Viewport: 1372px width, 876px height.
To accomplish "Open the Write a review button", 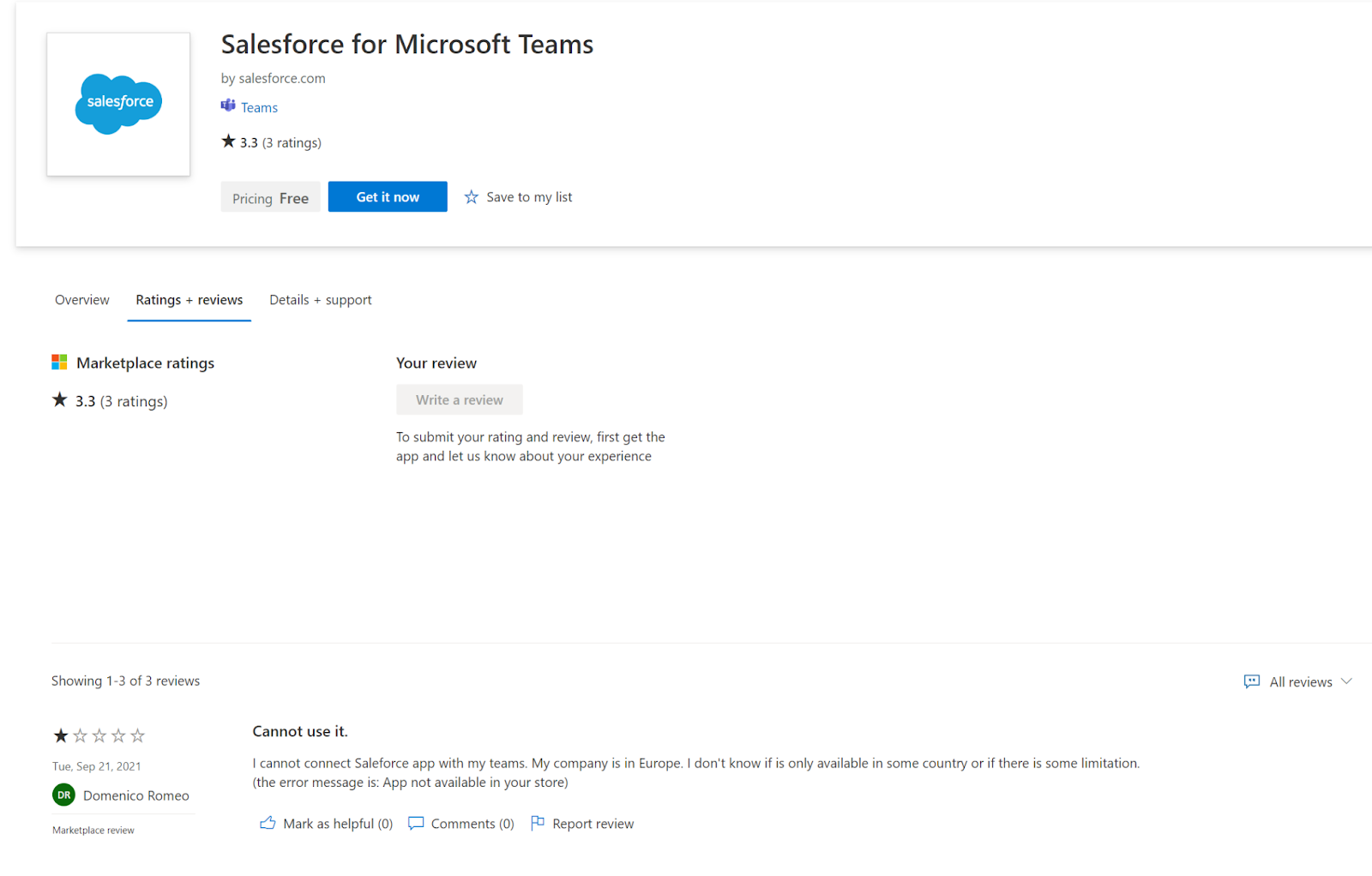I will click(x=459, y=399).
